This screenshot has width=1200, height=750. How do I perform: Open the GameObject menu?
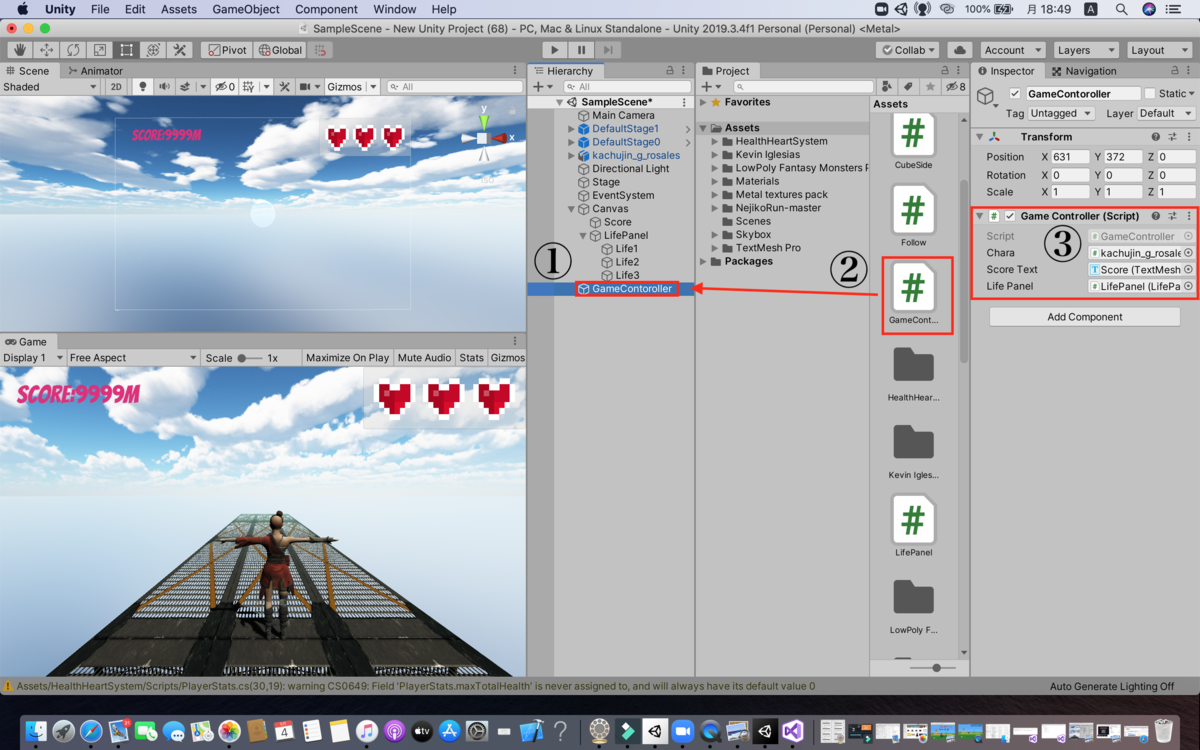point(246,9)
